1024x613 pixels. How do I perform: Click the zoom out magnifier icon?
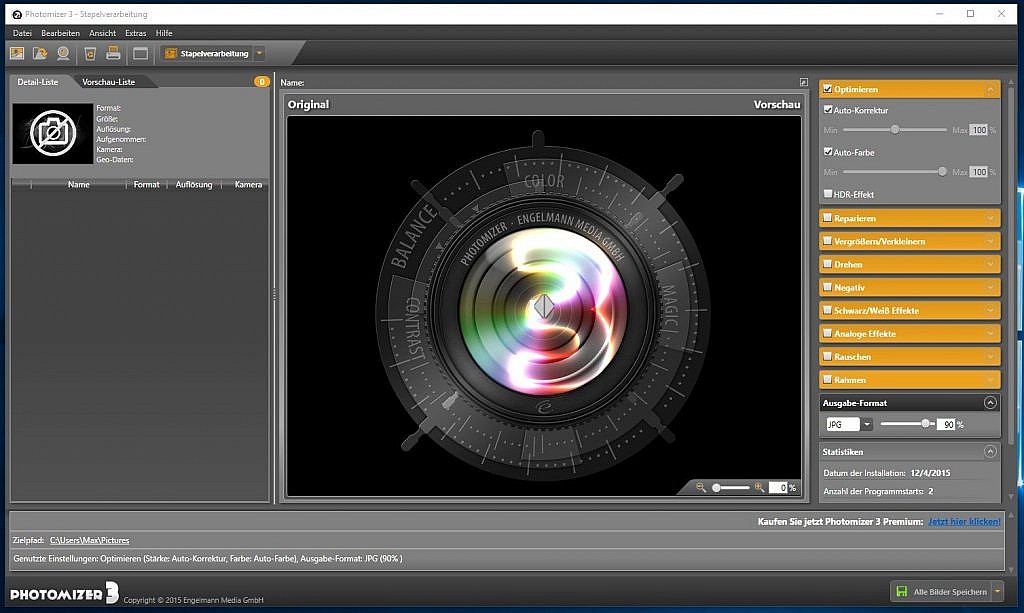click(x=701, y=488)
